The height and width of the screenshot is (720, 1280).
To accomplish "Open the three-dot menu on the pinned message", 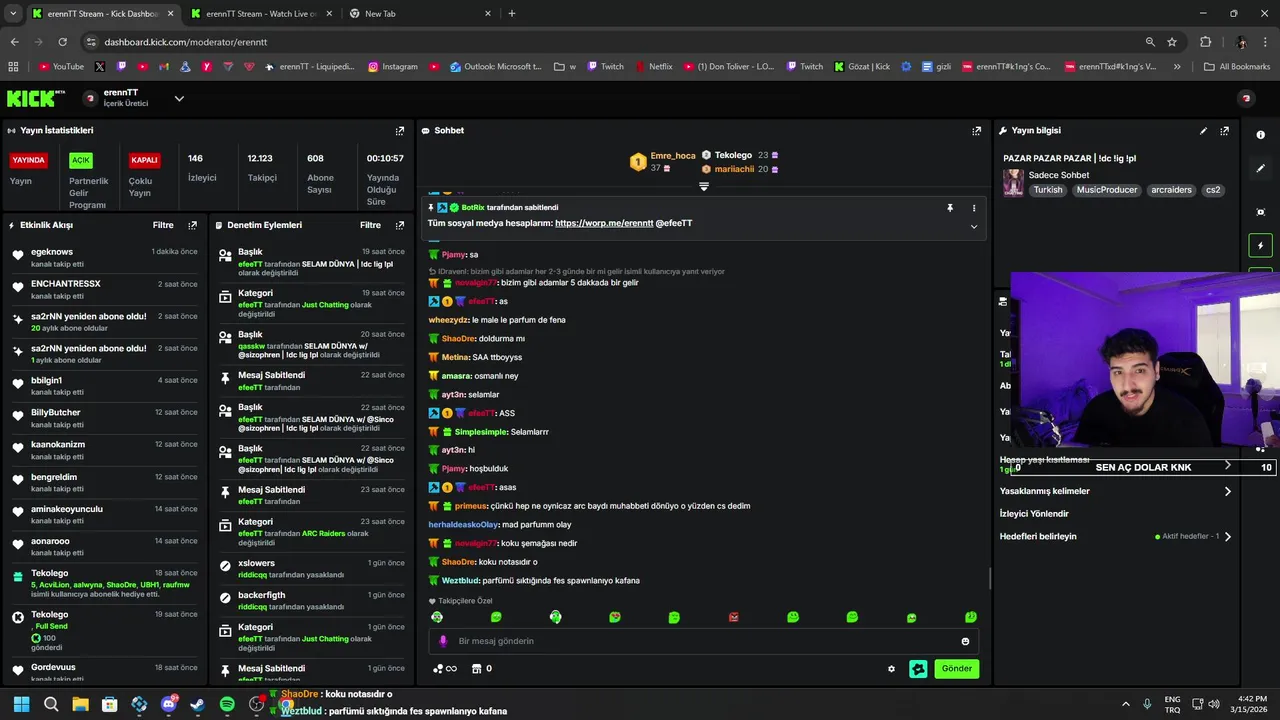I will (974, 208).
